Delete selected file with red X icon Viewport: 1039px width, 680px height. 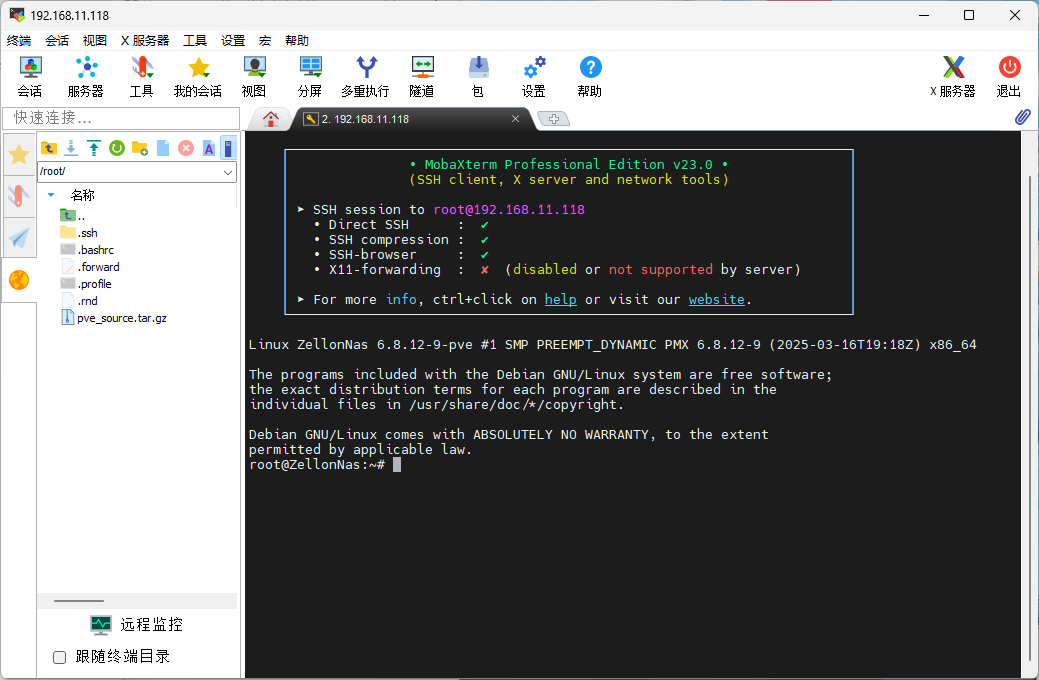pos(186,148)
